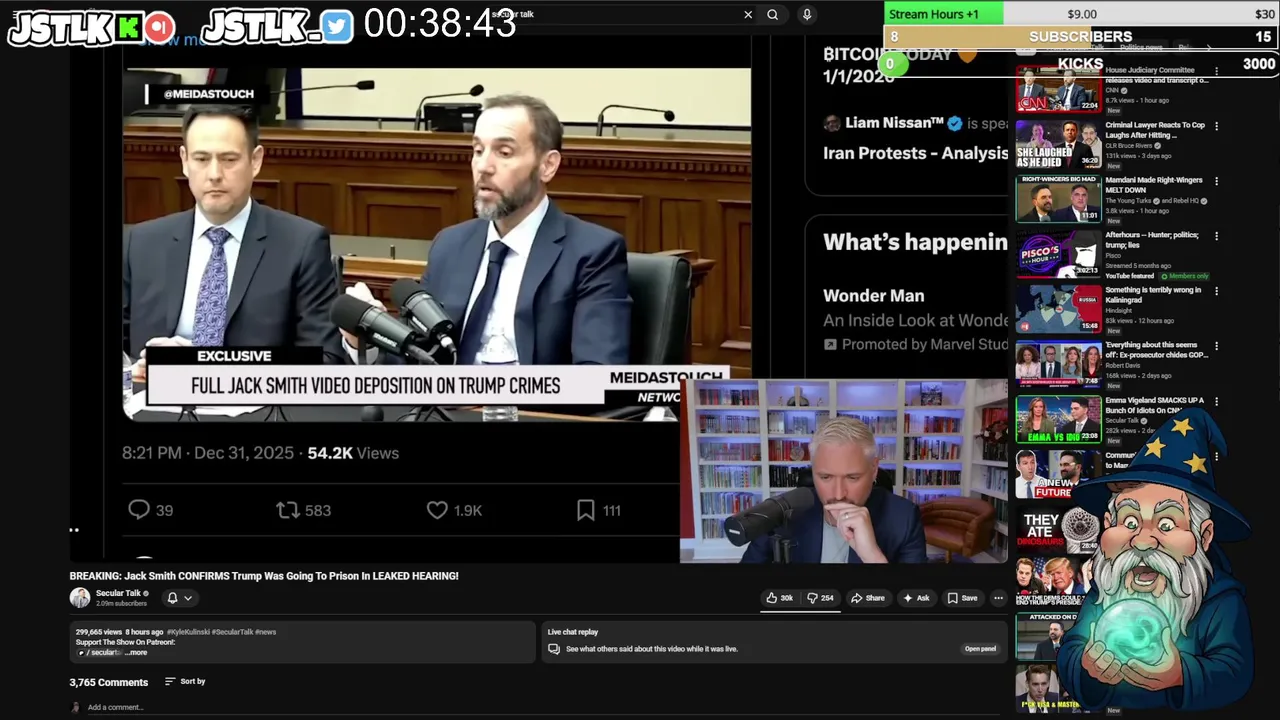Click Open panel for live chat replay

pos(980,649)
